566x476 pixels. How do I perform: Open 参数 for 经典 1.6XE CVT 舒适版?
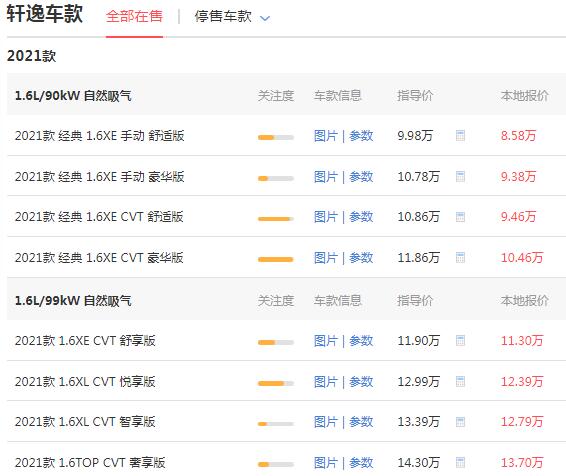click(x=361, y=217)
